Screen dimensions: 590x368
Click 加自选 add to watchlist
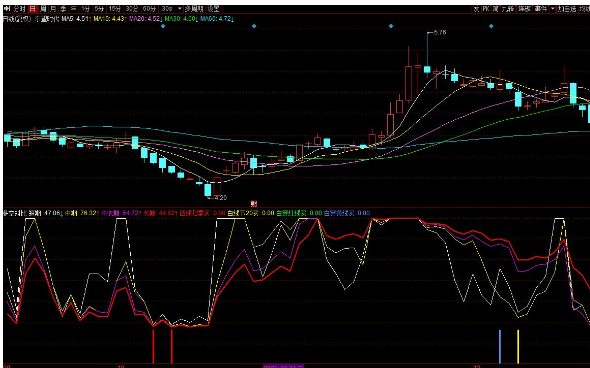tap(567, 9)
